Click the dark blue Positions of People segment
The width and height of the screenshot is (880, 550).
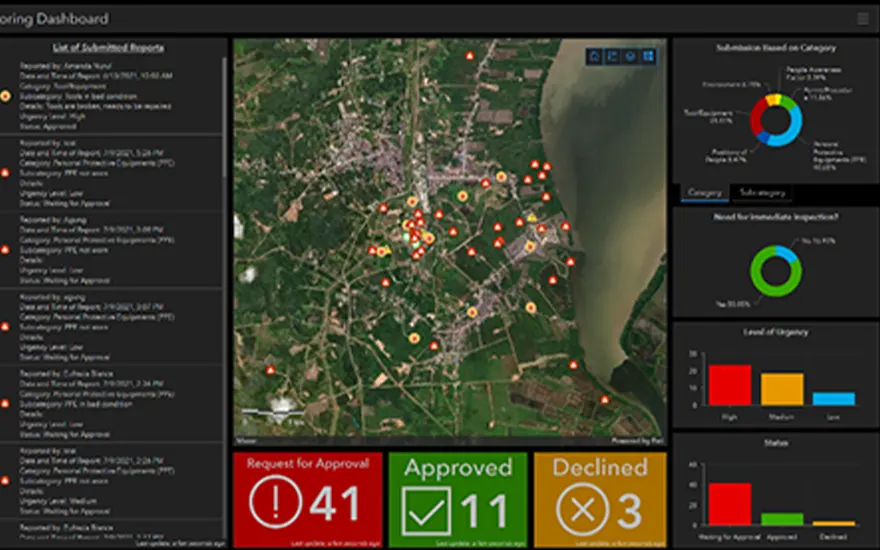(x=763, y=137)
